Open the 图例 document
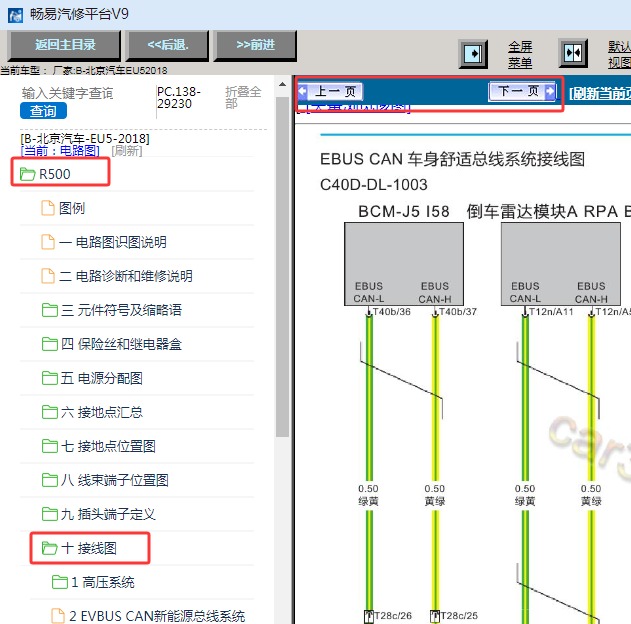 72,208
